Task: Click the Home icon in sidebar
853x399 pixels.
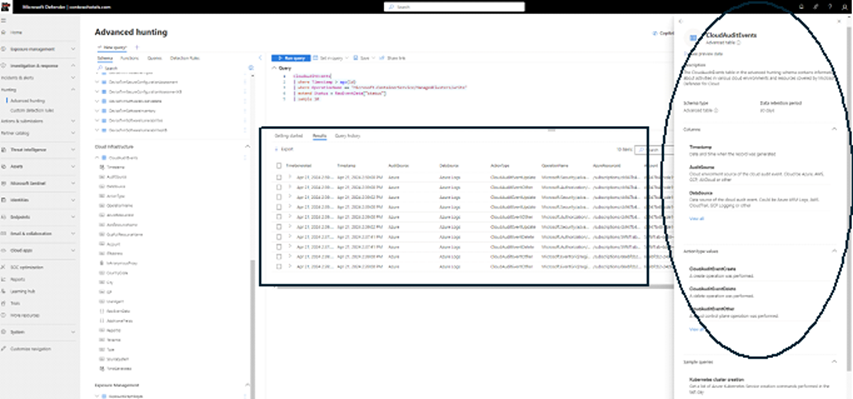Action: 4,33
